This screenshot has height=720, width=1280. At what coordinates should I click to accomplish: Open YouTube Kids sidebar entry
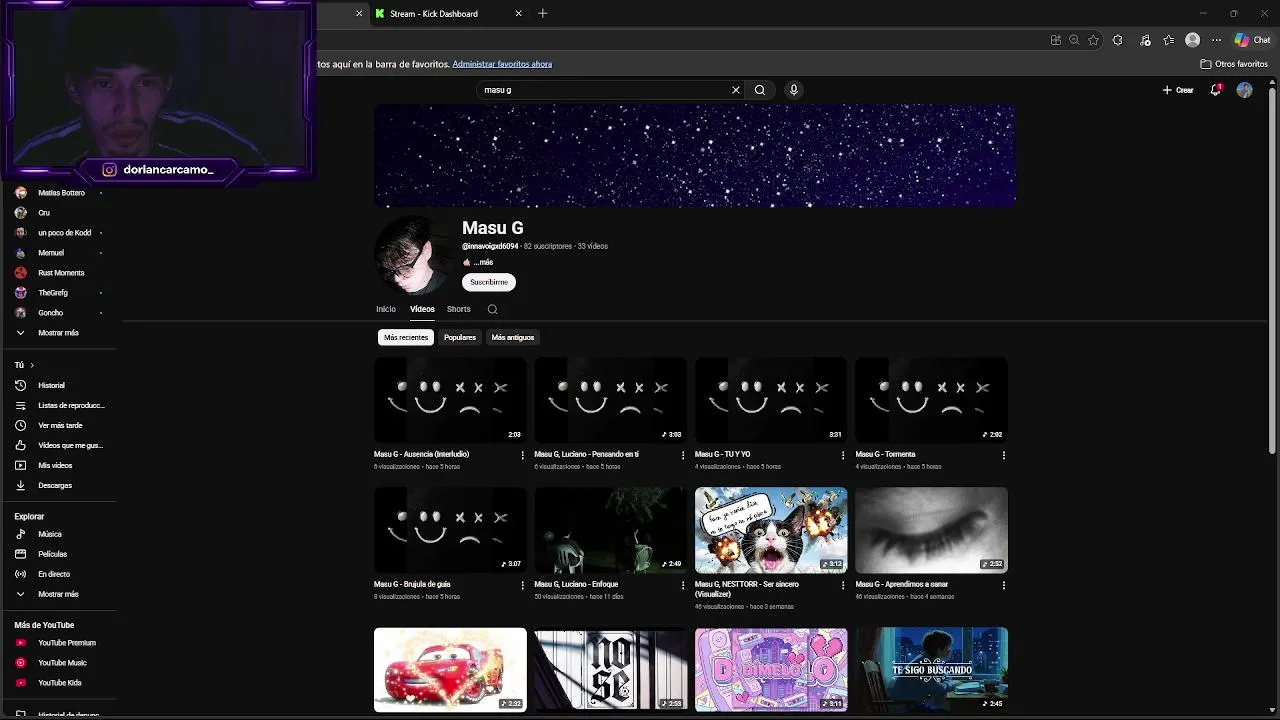tap(58, 683)
